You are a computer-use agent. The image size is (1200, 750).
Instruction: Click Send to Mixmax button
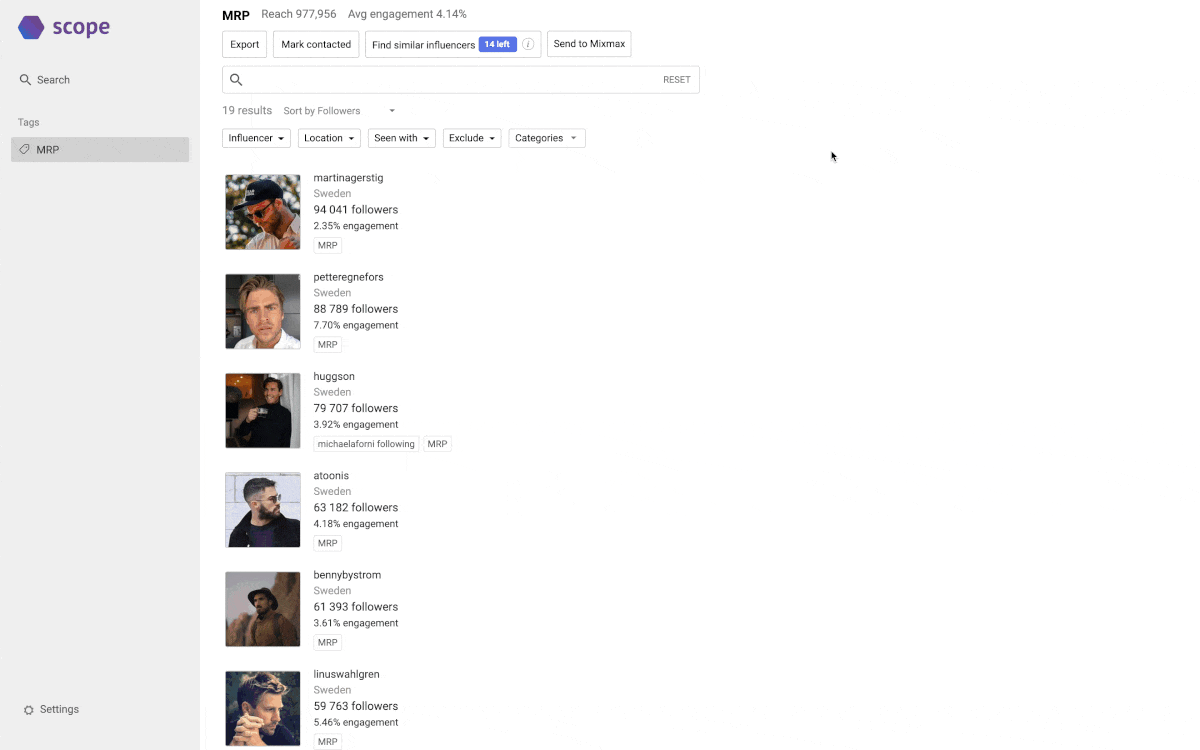click(589, 44)
